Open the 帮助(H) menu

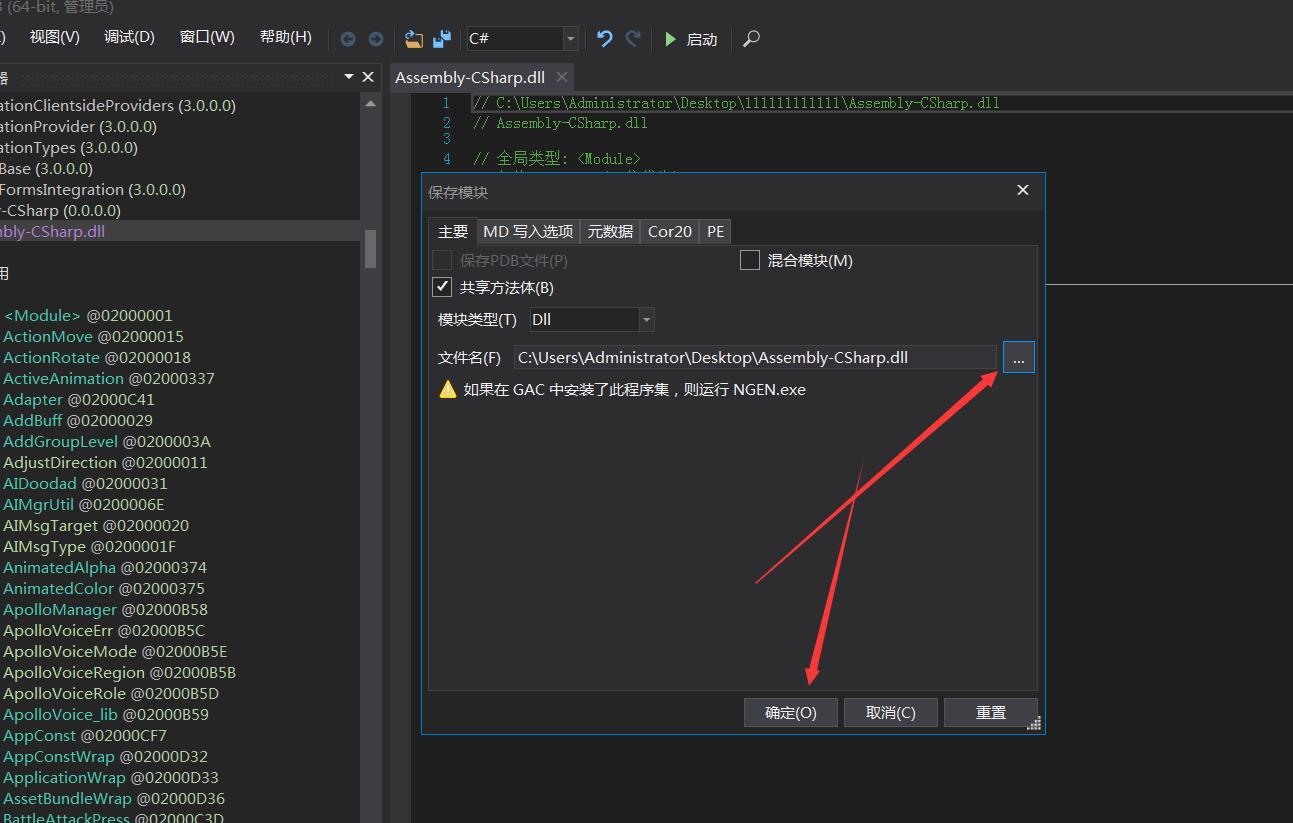click(x=286, y=37)
